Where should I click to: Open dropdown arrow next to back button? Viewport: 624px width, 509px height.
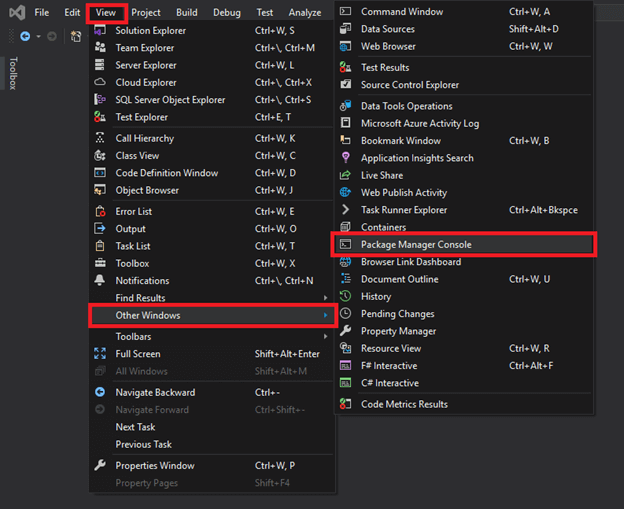pos(39,37)
